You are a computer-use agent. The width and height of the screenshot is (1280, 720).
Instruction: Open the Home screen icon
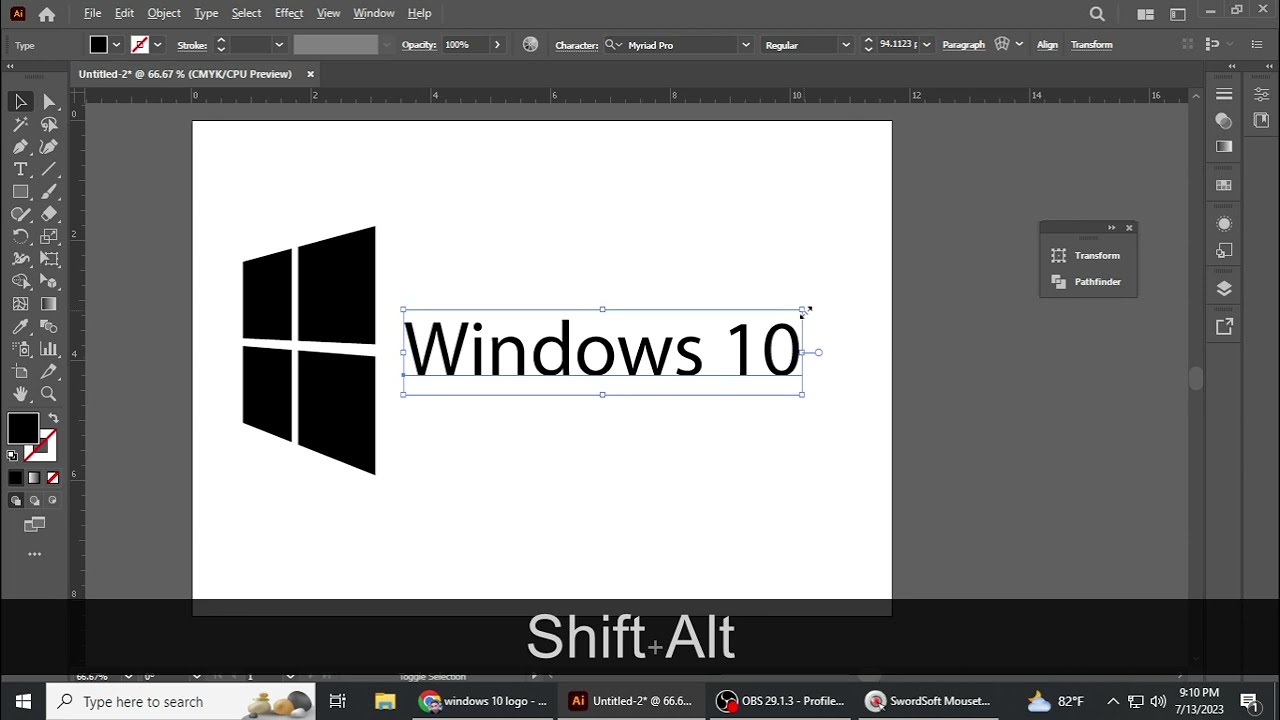(47, 14)
